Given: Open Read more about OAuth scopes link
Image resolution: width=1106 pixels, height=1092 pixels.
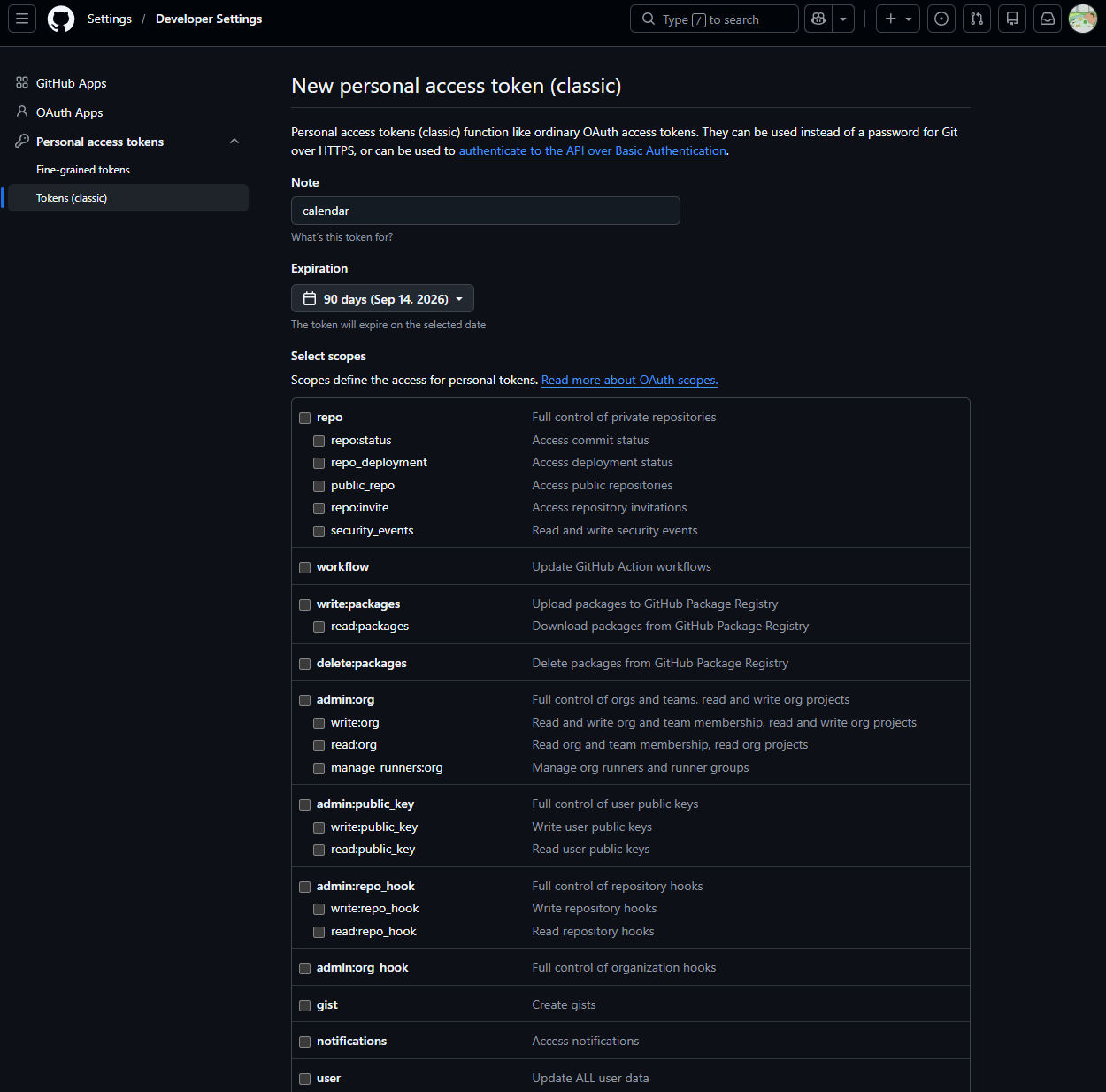Looking at the screenshot, I should click(629, 380).
